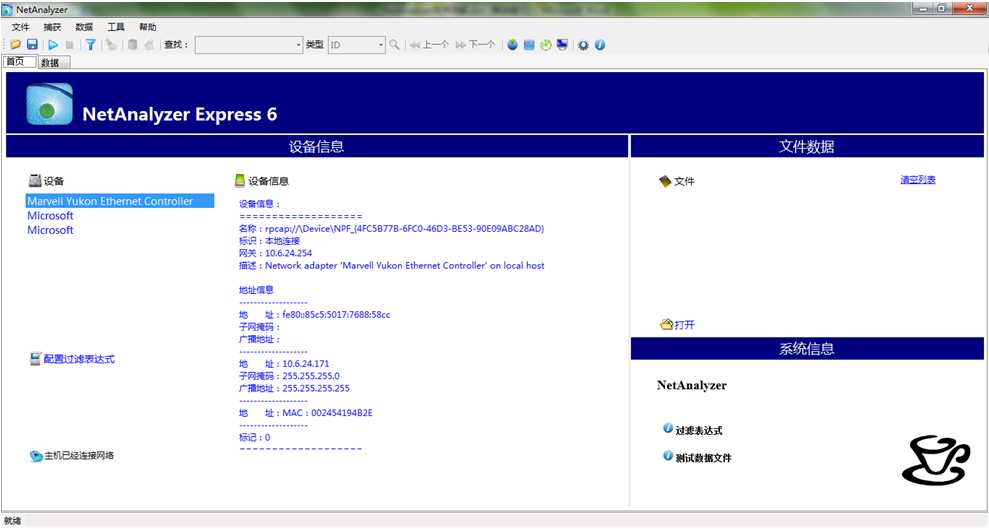Open file using the folder toolbar icon
The width and height of the screenshot is (989, 529).
click(15, 45)
